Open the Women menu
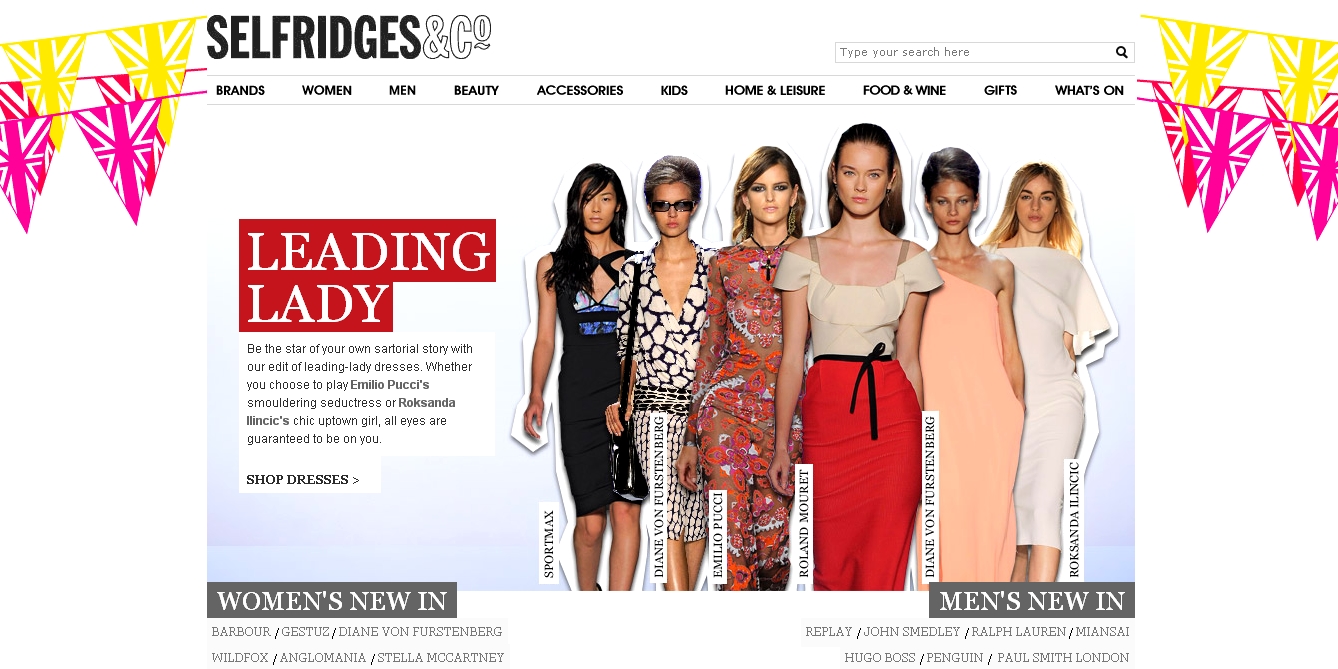 point(327,90)
